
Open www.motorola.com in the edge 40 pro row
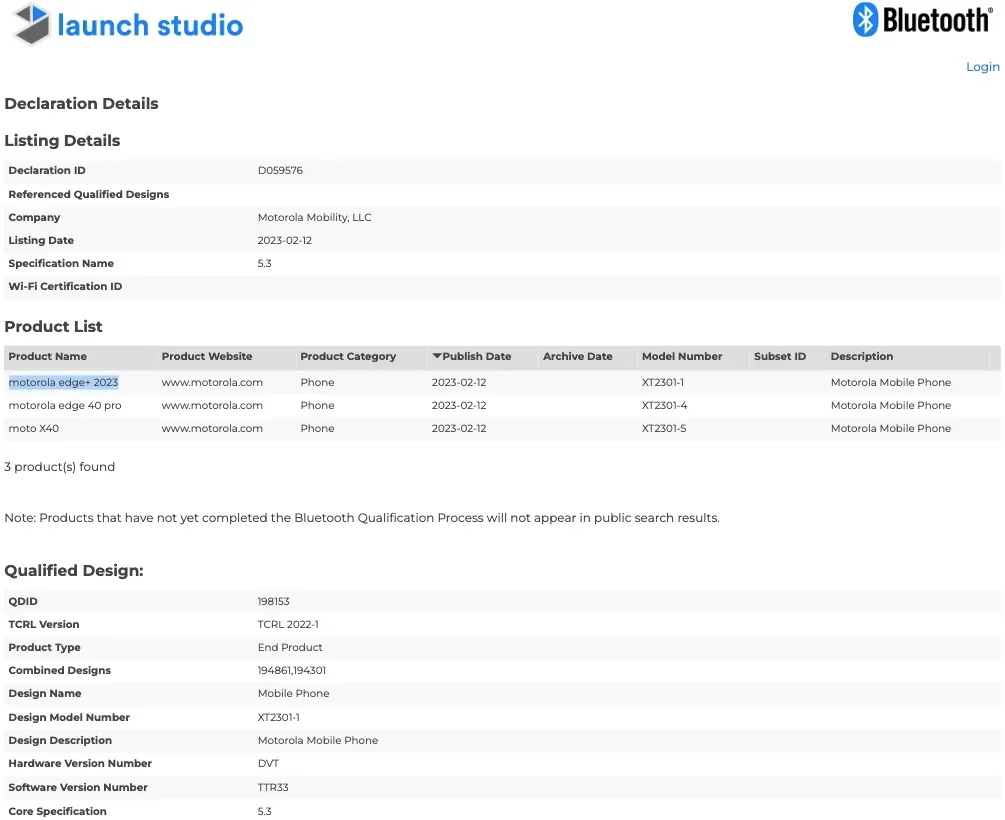[212, 405]
